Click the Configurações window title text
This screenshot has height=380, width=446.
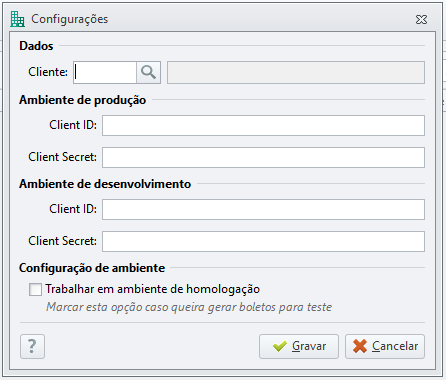coord(70,19)
